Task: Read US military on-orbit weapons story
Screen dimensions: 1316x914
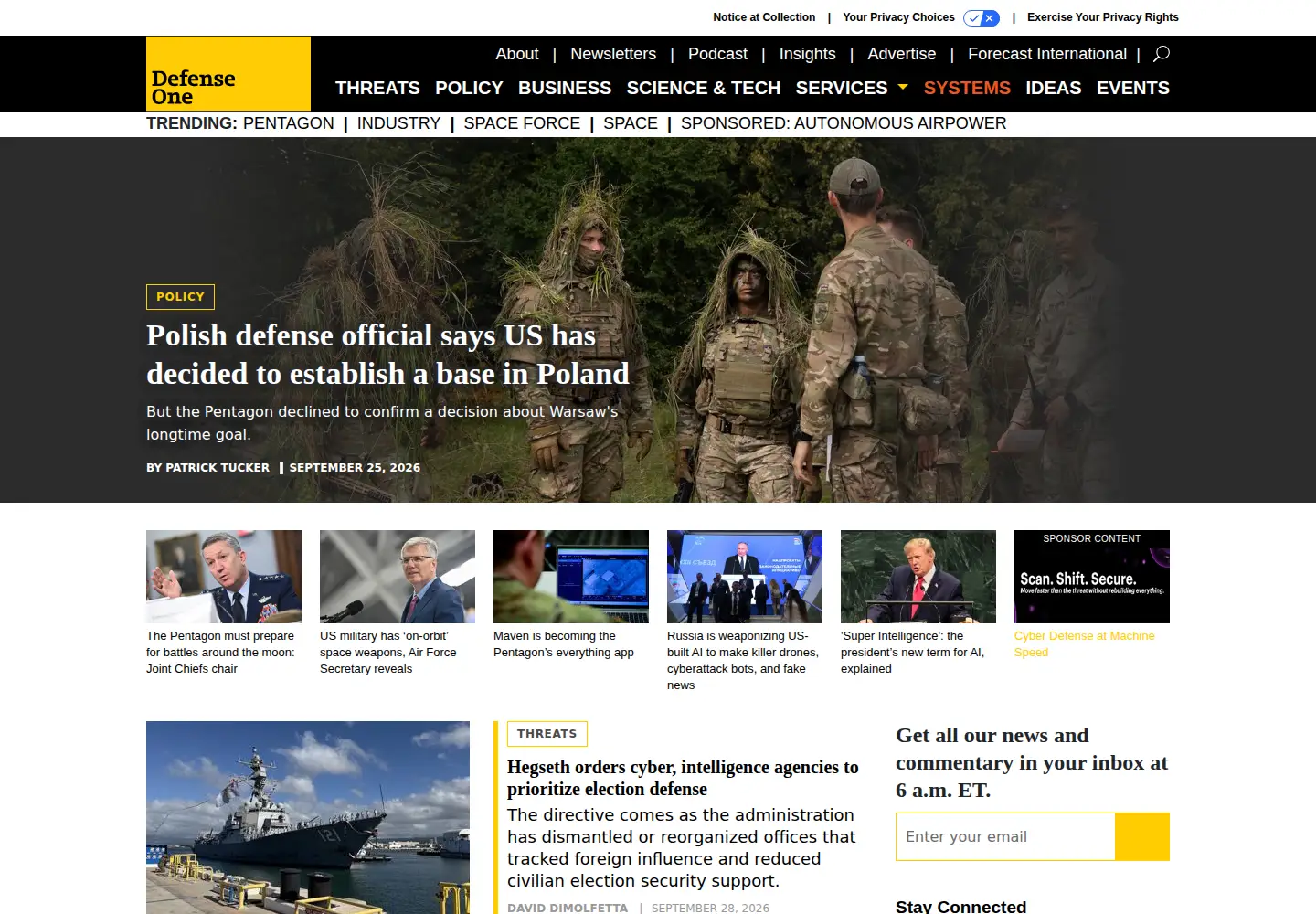Action: [x=388, y=653]
